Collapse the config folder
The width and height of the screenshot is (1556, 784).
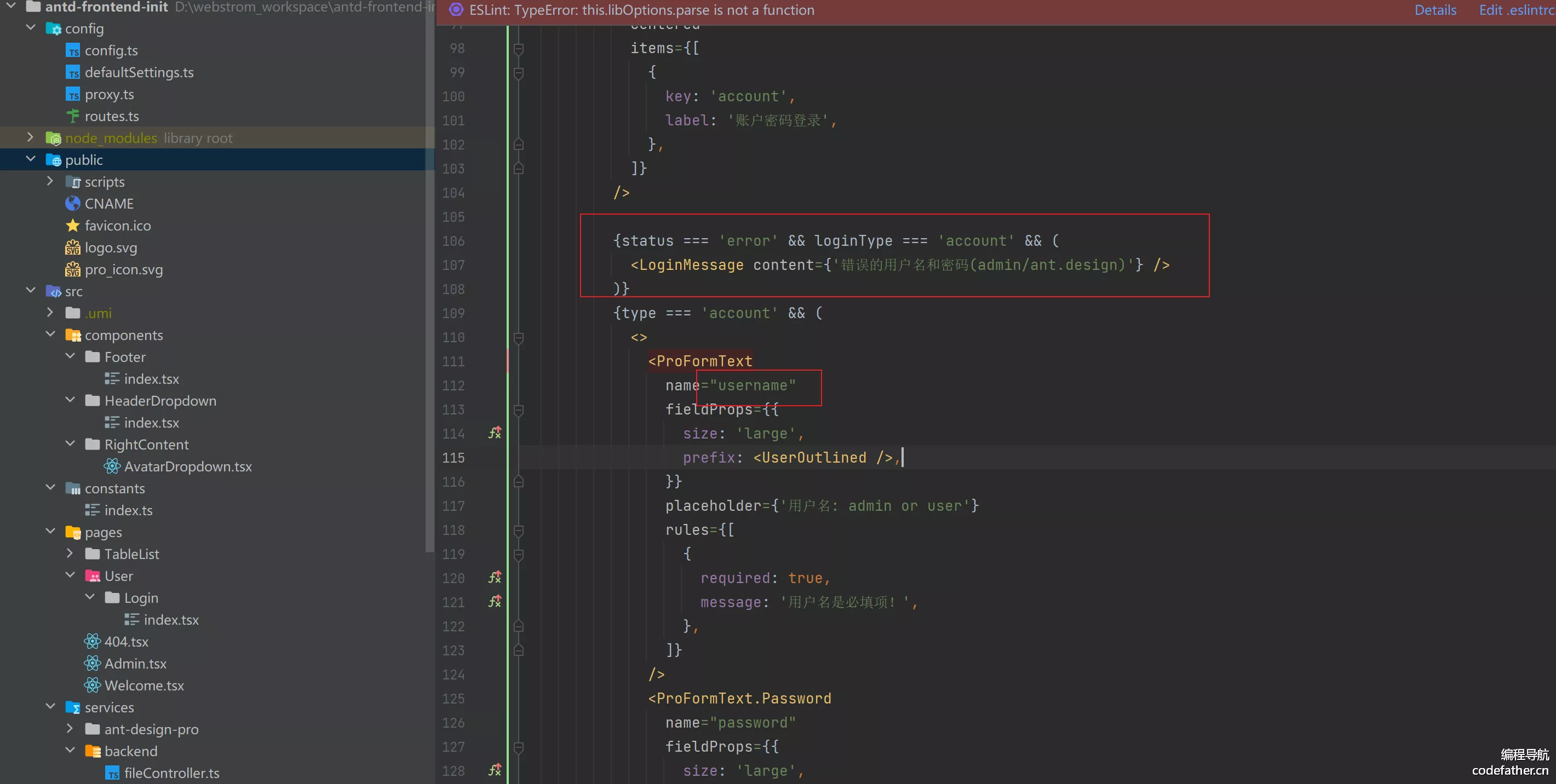[31, 28]
